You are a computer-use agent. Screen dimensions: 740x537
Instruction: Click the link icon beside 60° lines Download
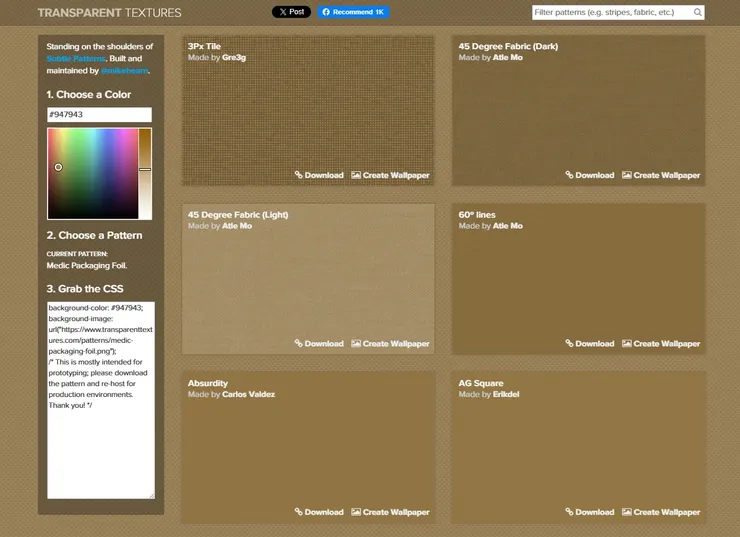pos(569,343)
